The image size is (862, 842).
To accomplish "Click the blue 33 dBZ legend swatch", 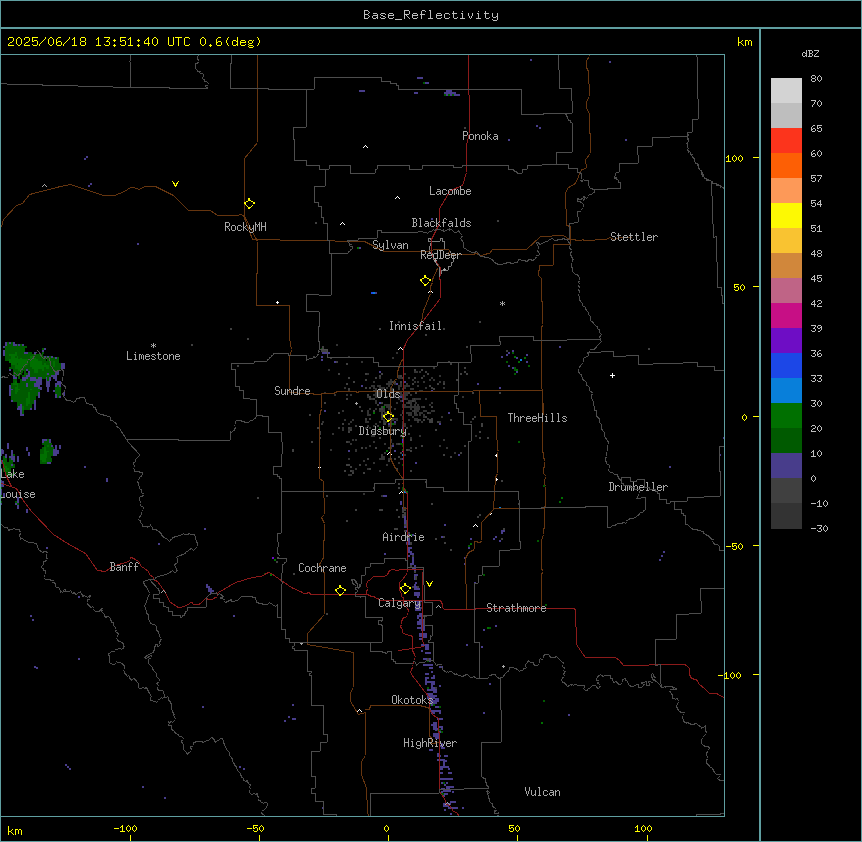I will pyautogui.click(x=786, y=365).
